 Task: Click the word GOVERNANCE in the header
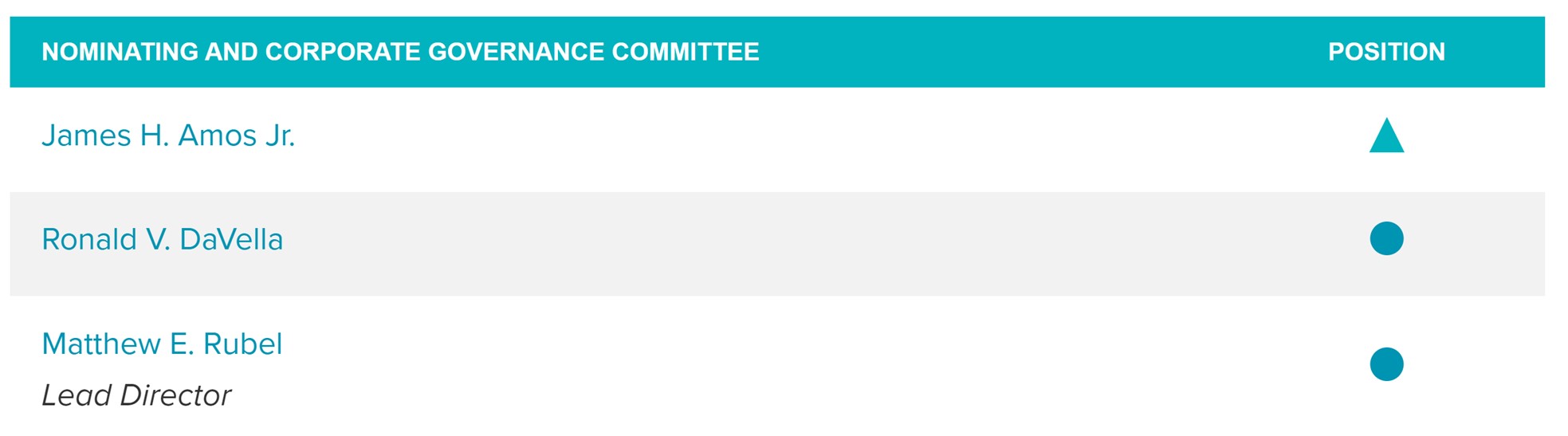(x=516, y=52)
